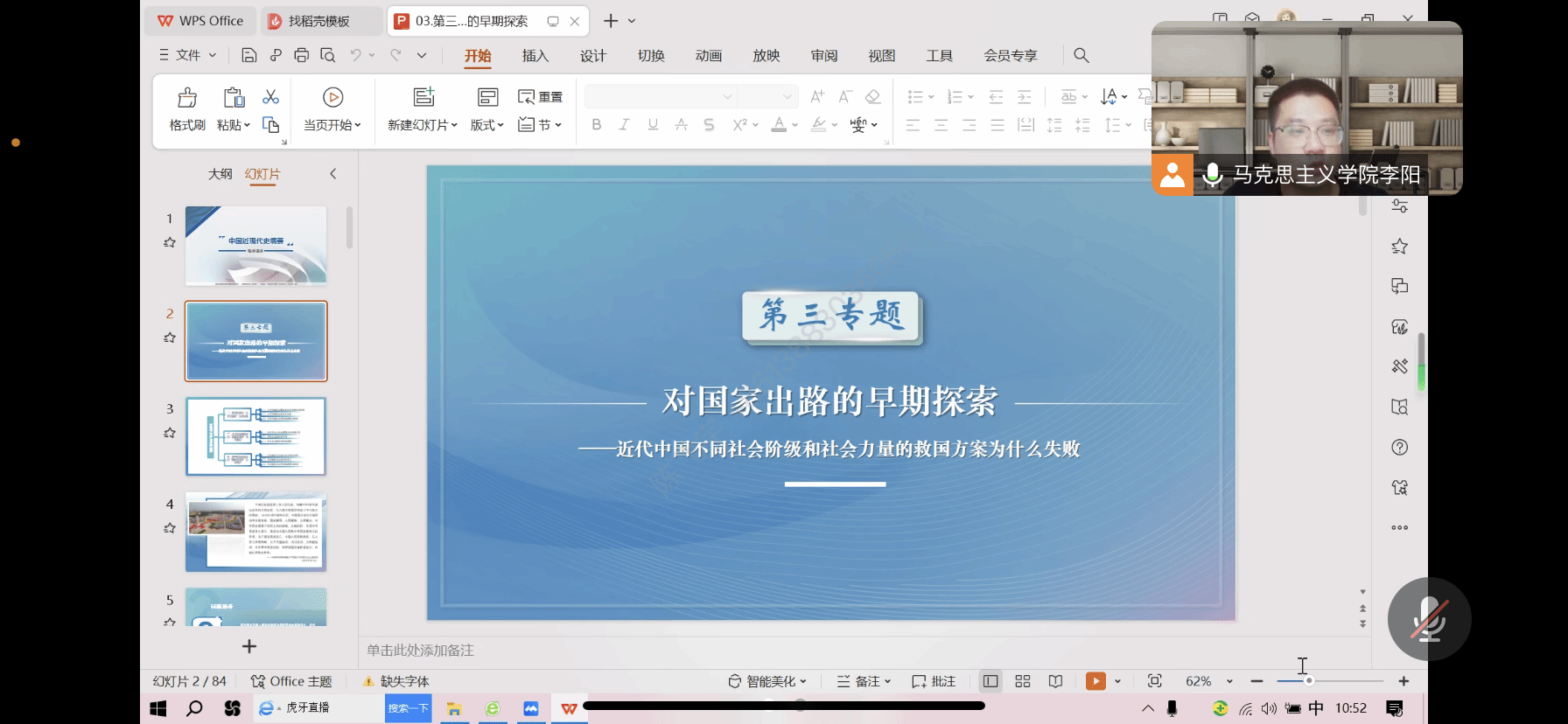Open the search magnifier in ribbon
This screenshot has width=1568, height=724.
pyautogui.click(x=1081, y=56)
